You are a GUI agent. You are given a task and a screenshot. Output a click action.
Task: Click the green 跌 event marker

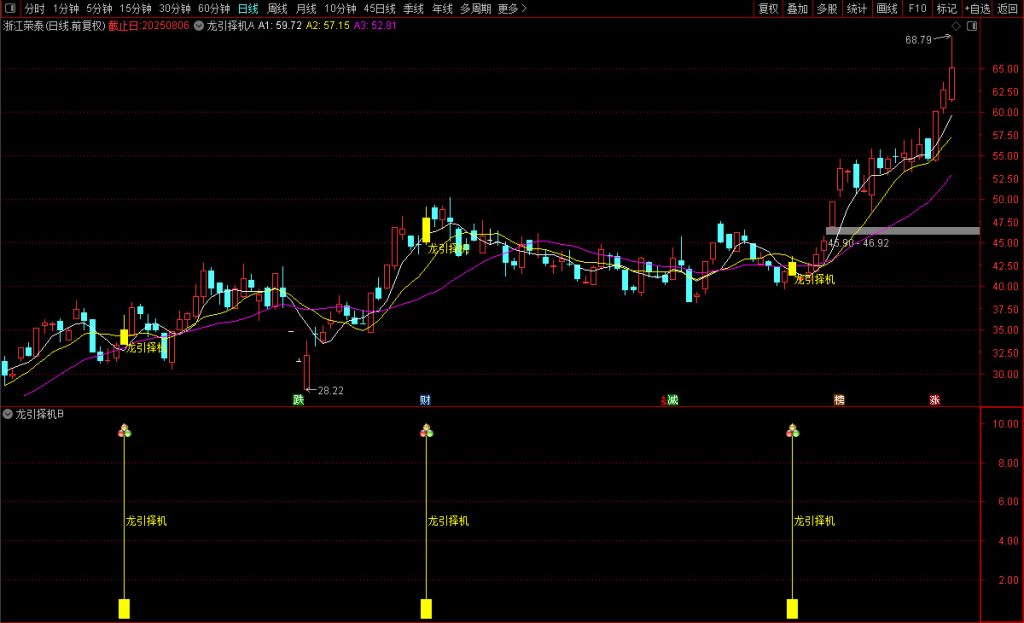pos(297,400)
